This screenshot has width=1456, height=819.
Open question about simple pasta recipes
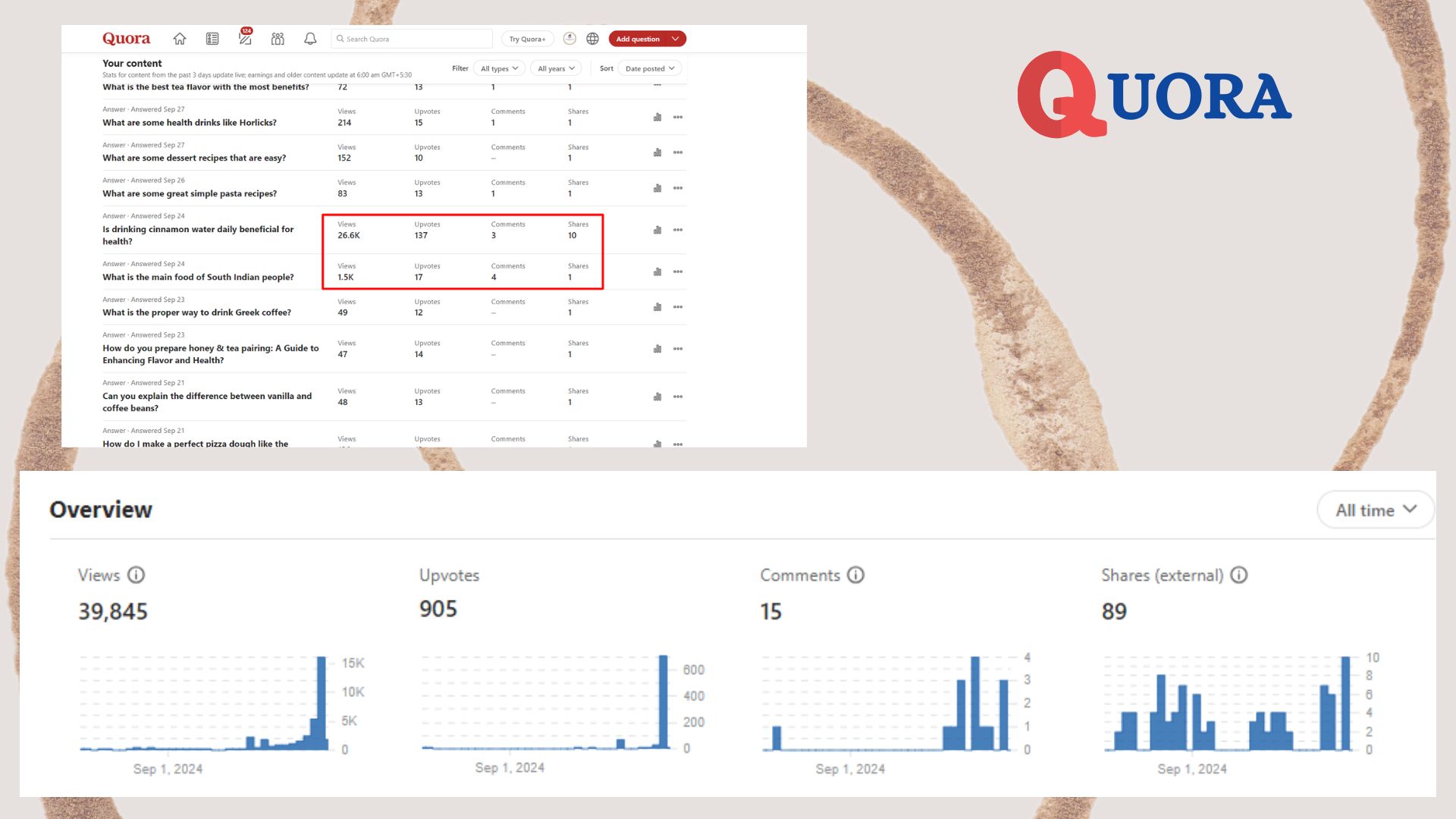(x=190, y=194)
